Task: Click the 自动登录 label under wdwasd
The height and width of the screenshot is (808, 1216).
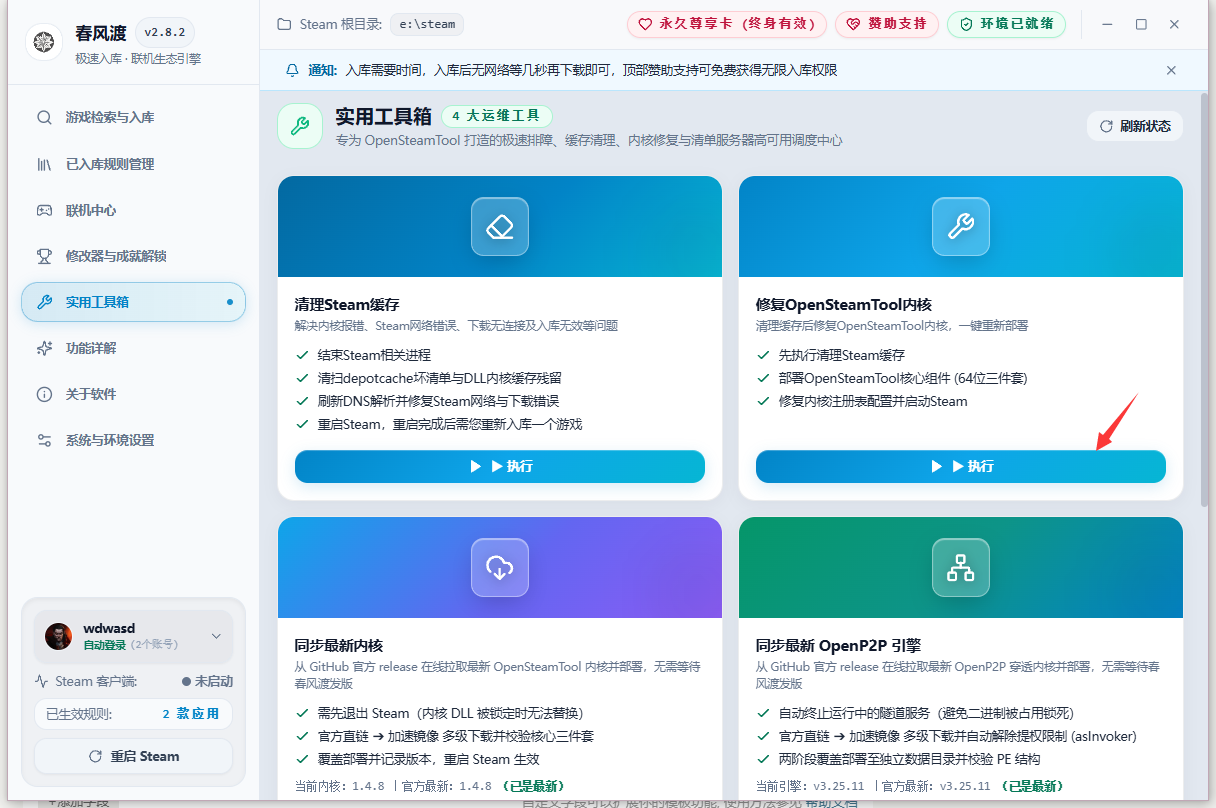Action: pos(105,645)
